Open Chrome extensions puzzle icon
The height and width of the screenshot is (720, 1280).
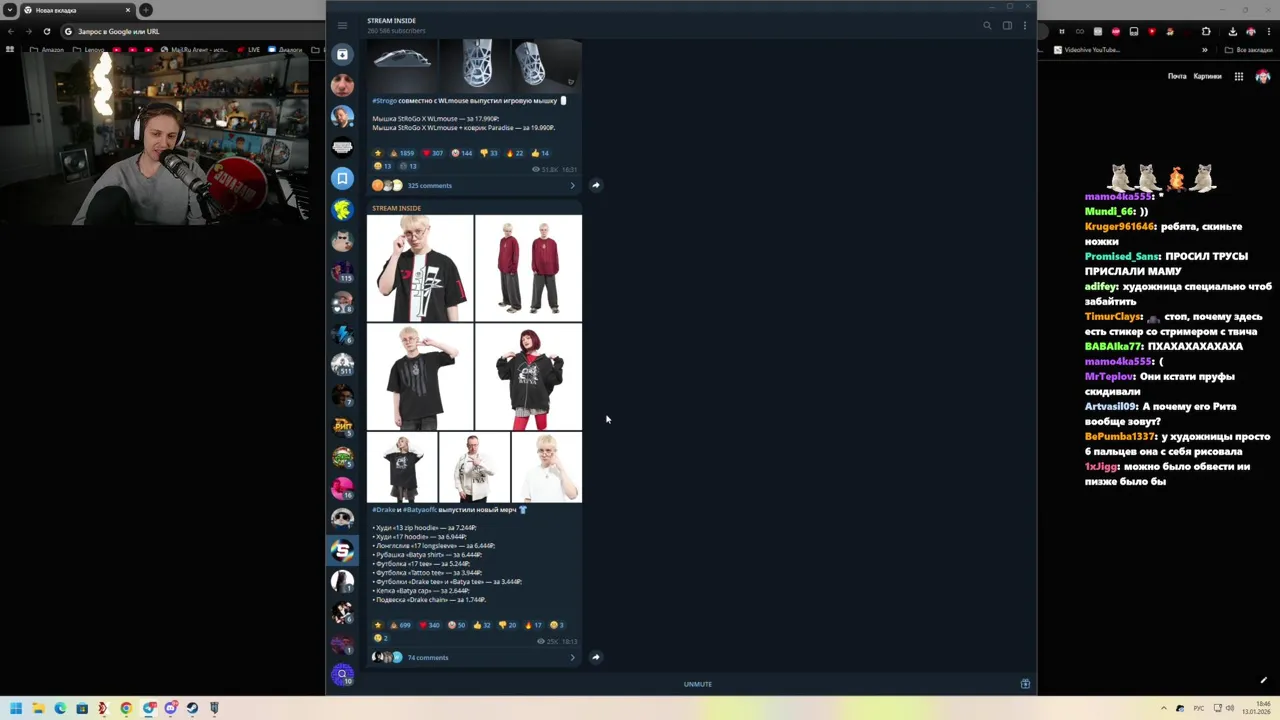(1205, 32)
